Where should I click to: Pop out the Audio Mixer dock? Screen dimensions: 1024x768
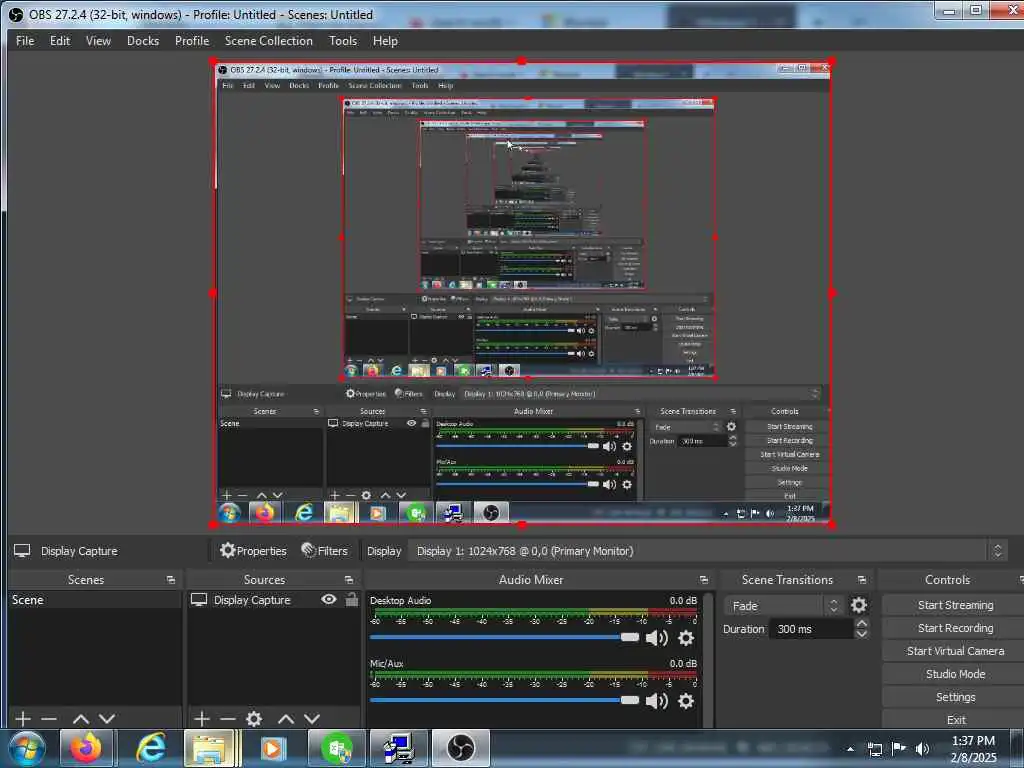(703, 580)
